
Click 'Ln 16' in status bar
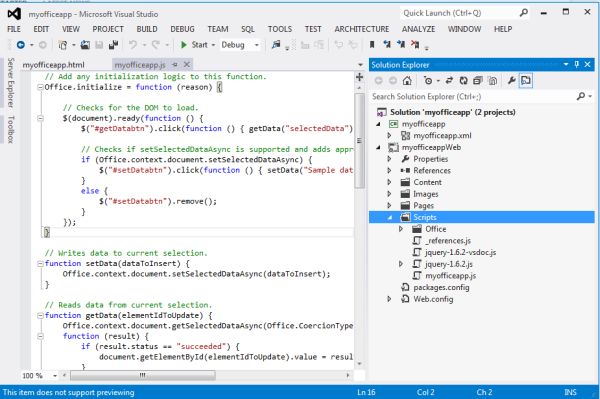(366, 392)
